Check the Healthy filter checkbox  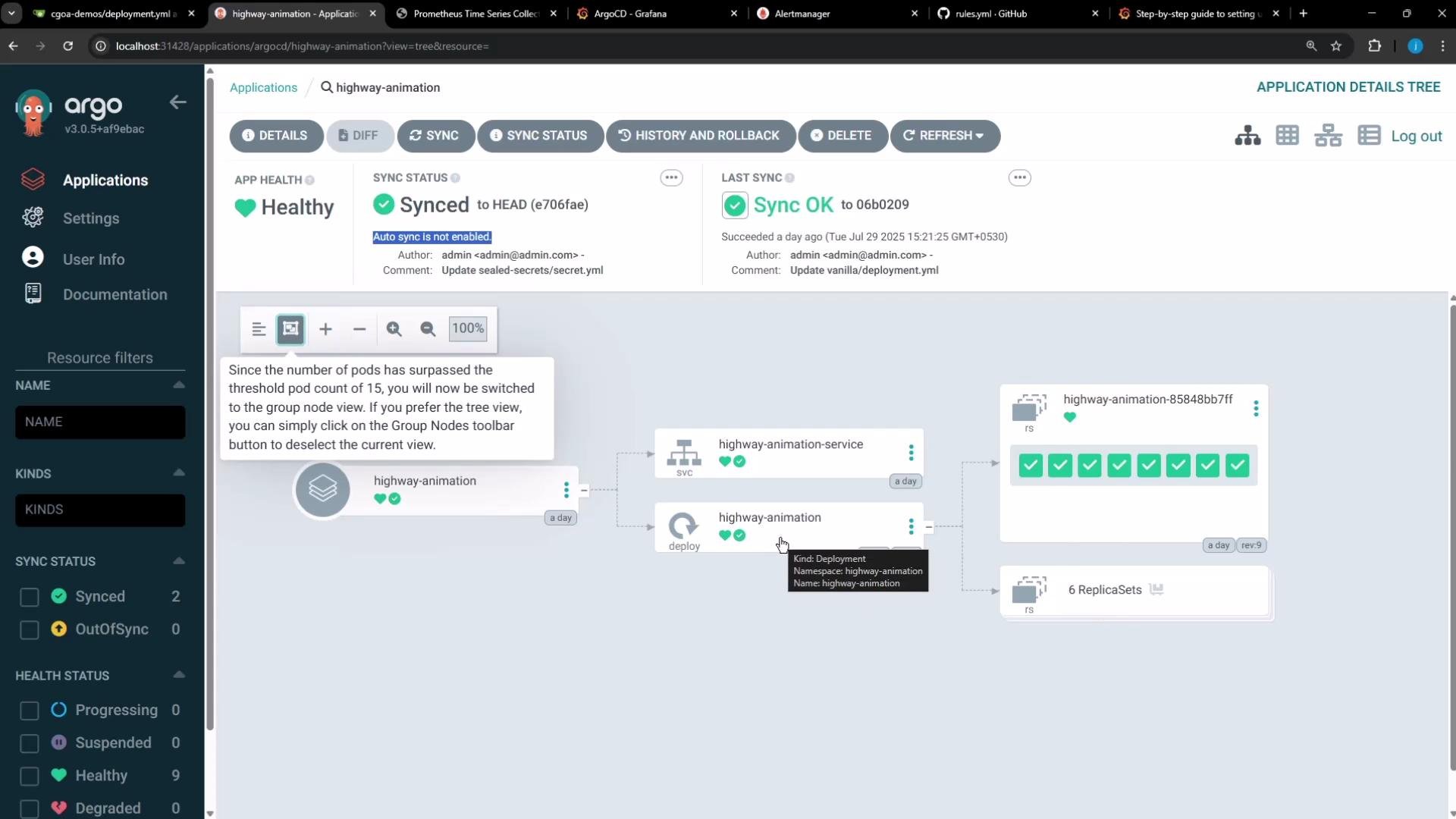(x=30, y=776)
